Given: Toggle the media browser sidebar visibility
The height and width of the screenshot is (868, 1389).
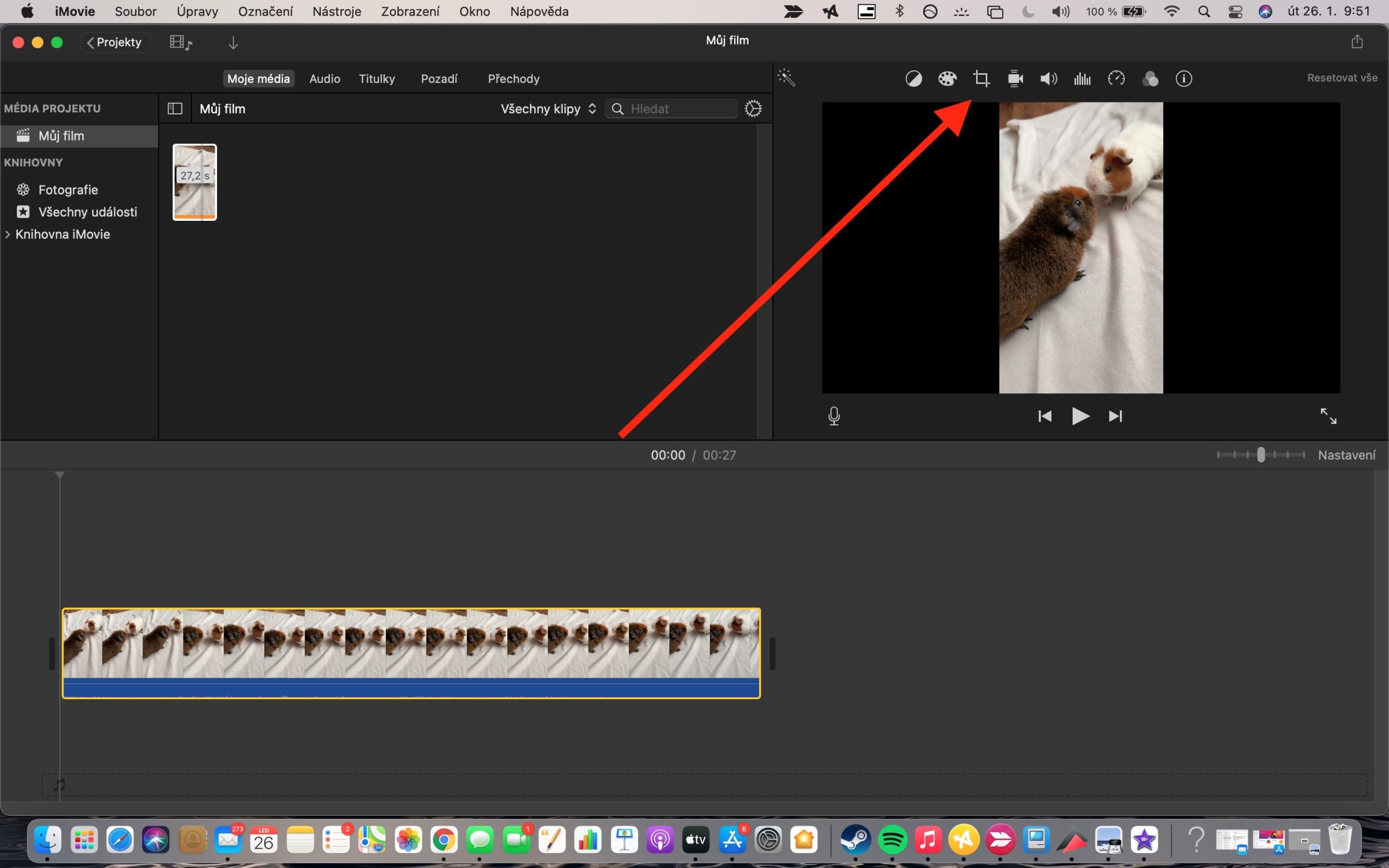Looking at the screenshot, I should pos(174,108).
